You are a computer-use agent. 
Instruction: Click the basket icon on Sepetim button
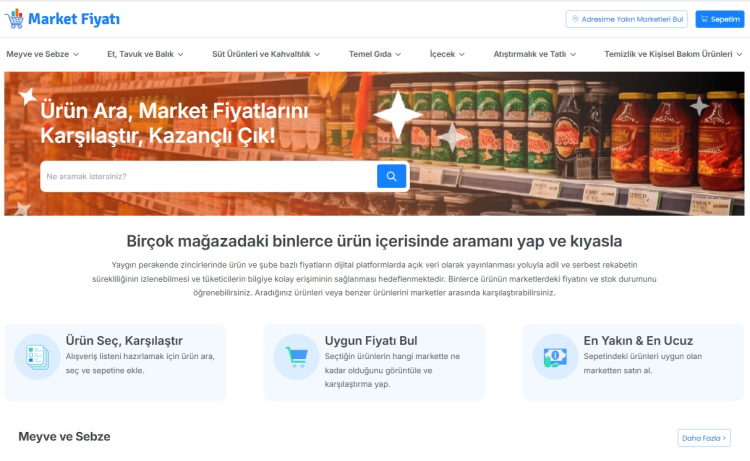(x=704, y=19)
